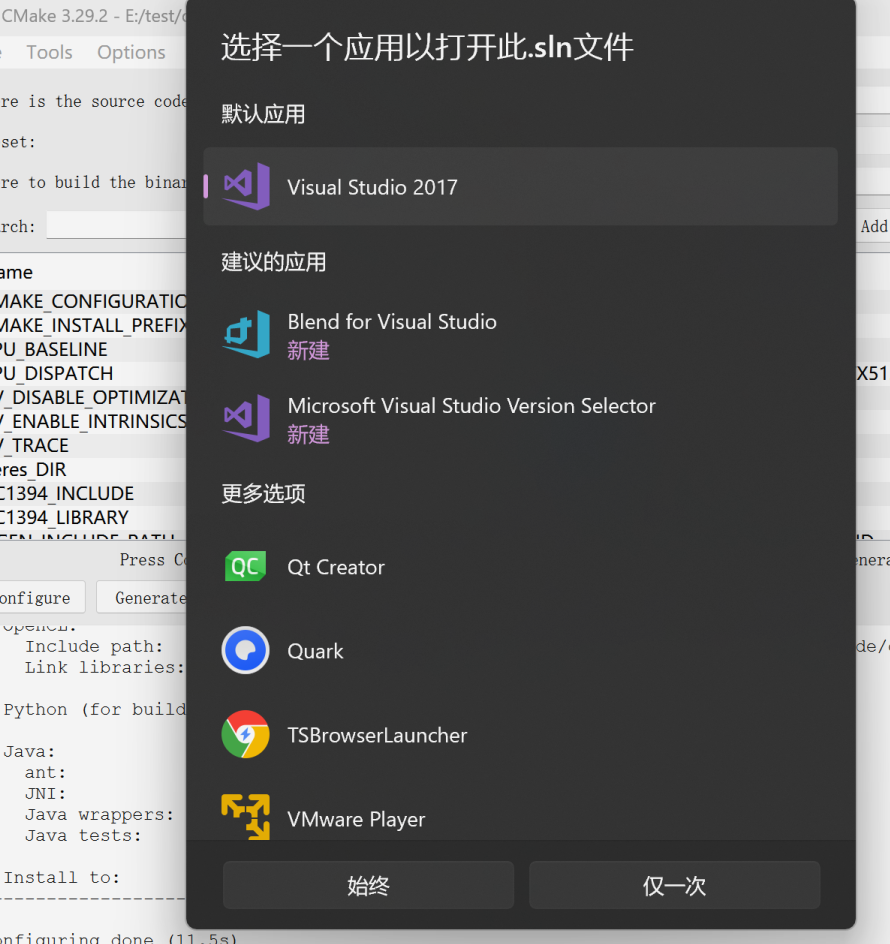
Task: Open the Tools menu in CMake
Action: coord(48,52)
